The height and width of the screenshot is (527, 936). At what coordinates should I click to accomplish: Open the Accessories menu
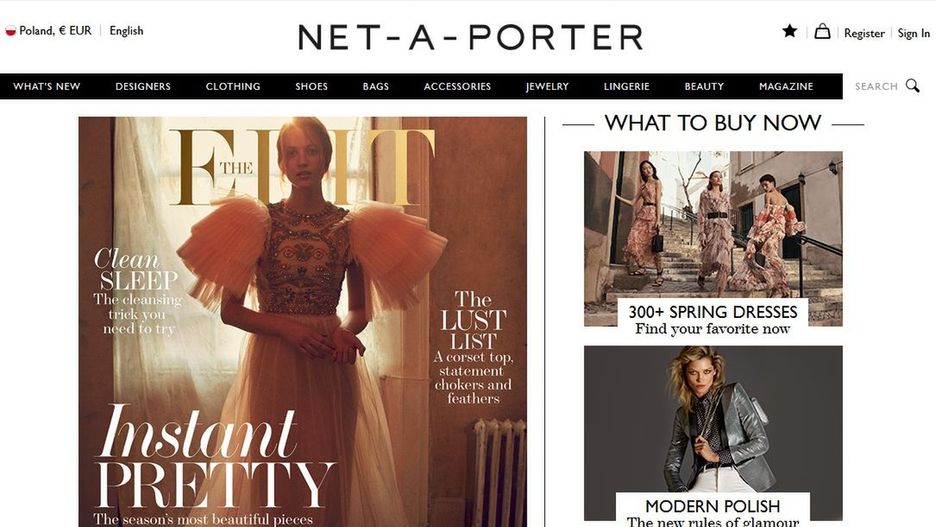[x=457, y=87]
